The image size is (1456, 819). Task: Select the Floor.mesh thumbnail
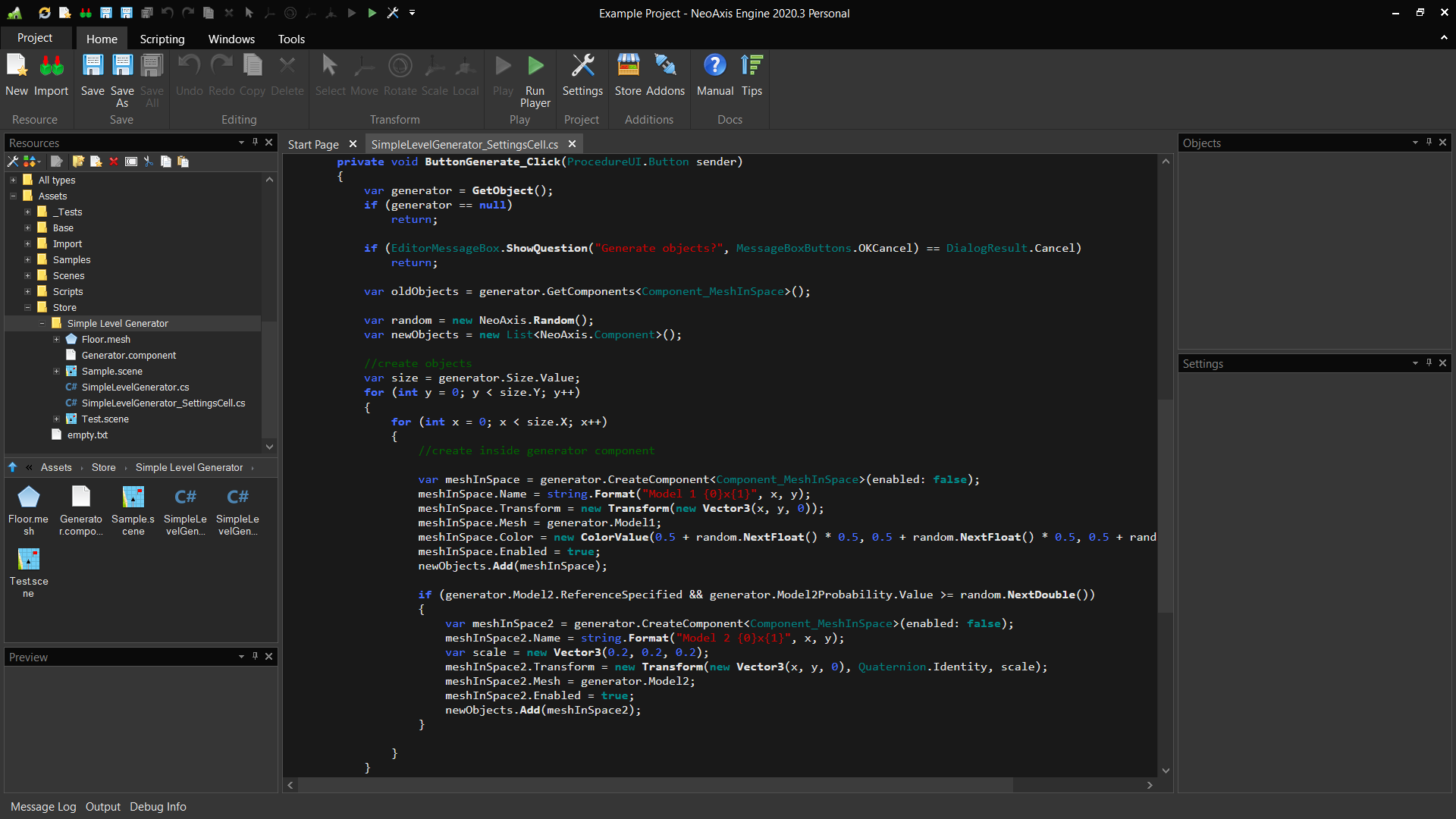[x=28, y=497]
